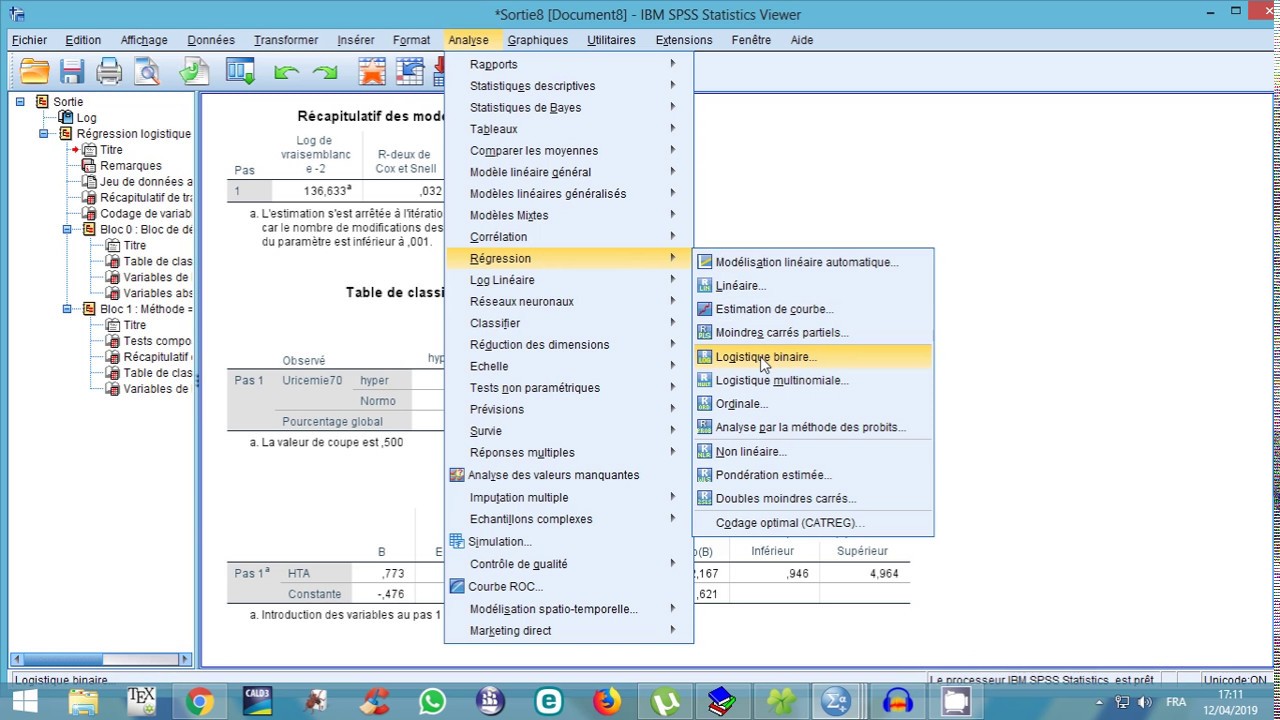Open WhatsApp from the taskbar
Screen dimensions: 1280x720
pyautogui.click(x=432, y=702)
